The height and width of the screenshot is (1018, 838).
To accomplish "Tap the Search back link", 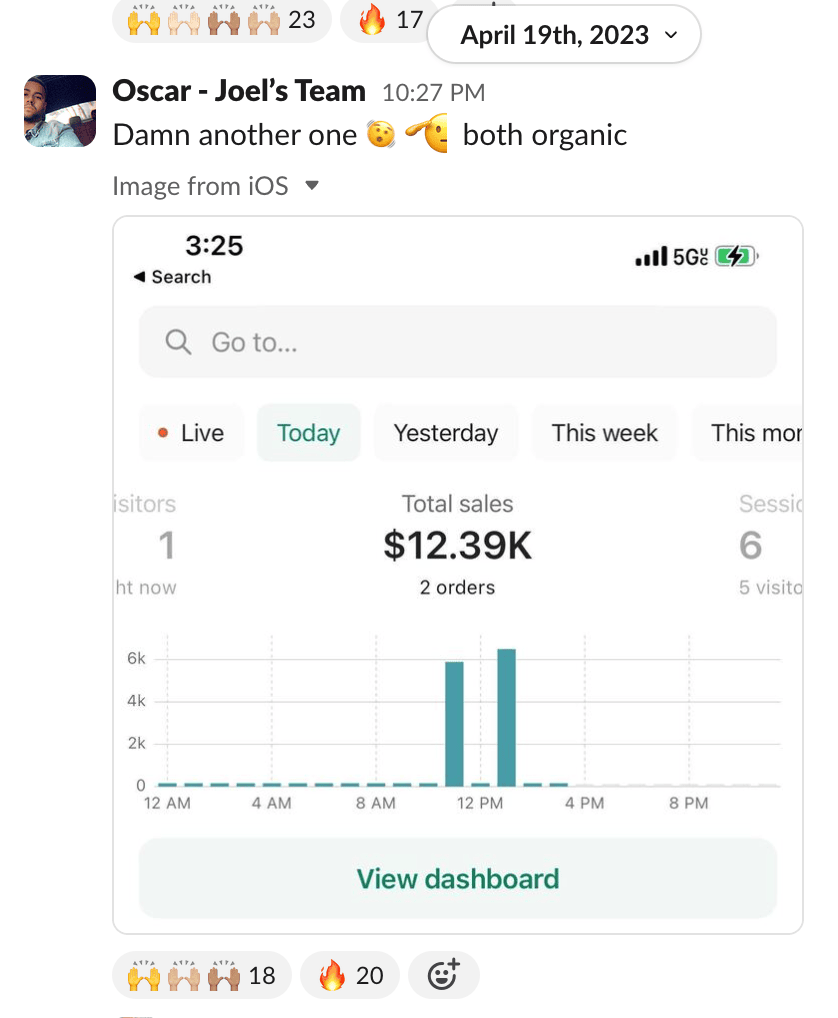I will (x=173, y=277).
